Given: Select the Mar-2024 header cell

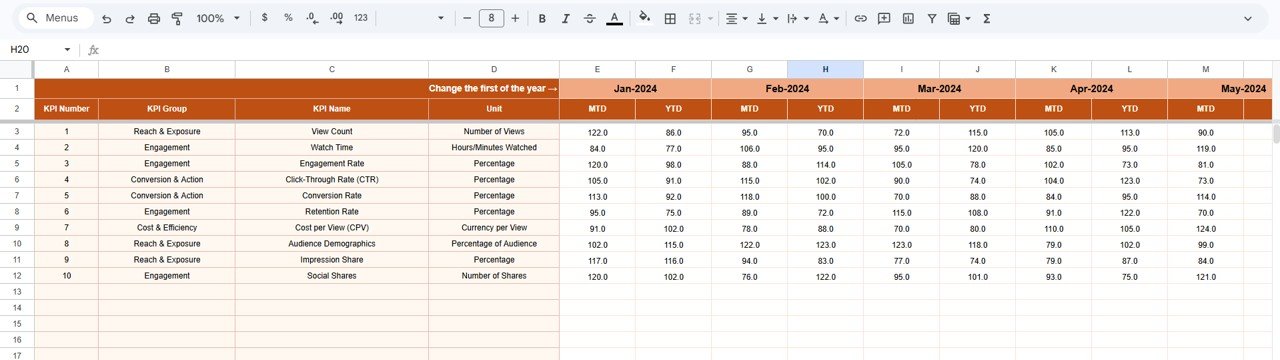Looking at the screenshot, I should click(x=939, y=88).
